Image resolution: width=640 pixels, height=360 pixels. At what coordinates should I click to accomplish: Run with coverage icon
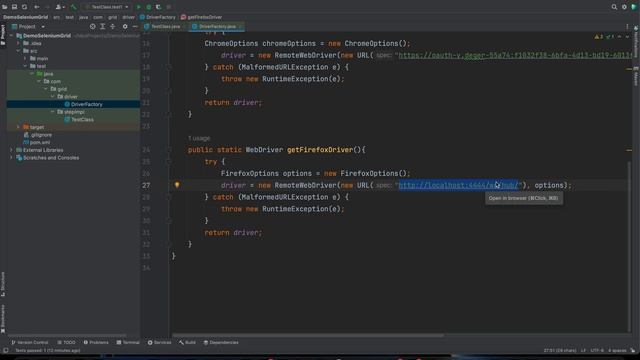coord(158,7)
